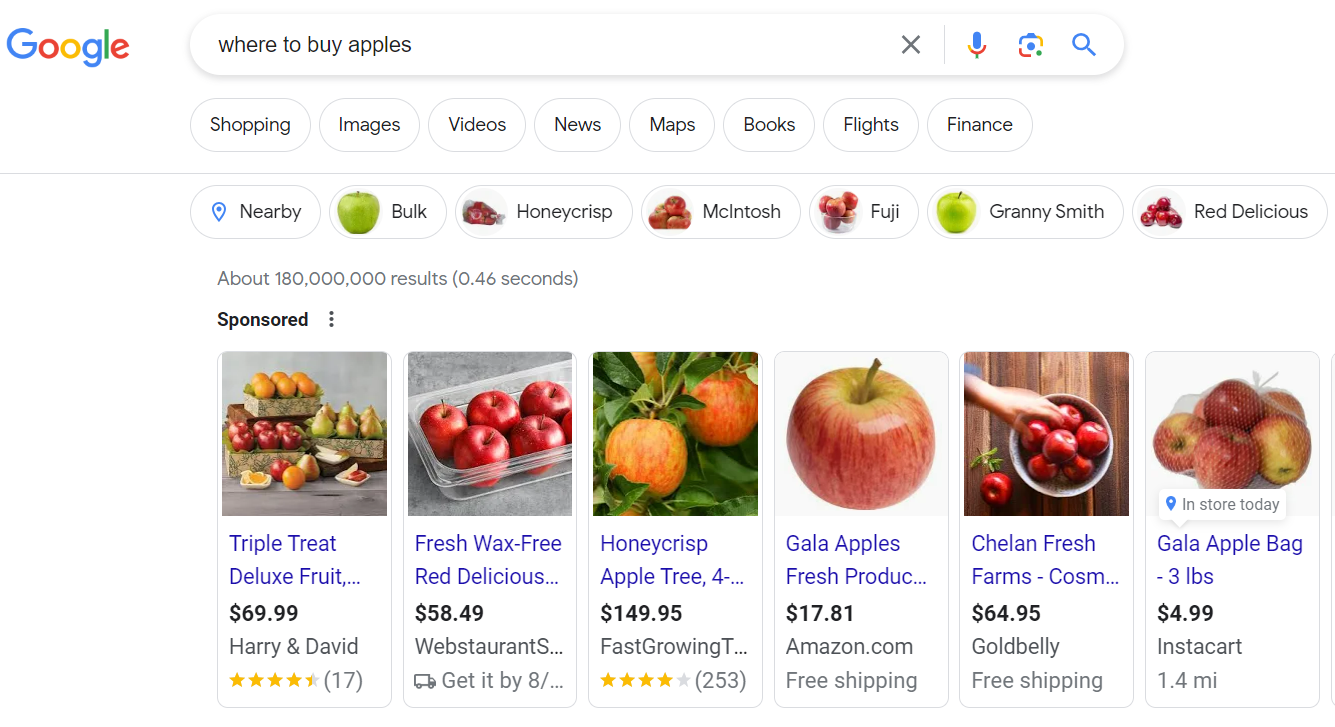Click the Google logo
The height and width of the screenshot is (727, 1335).
(x=68, y=46)
